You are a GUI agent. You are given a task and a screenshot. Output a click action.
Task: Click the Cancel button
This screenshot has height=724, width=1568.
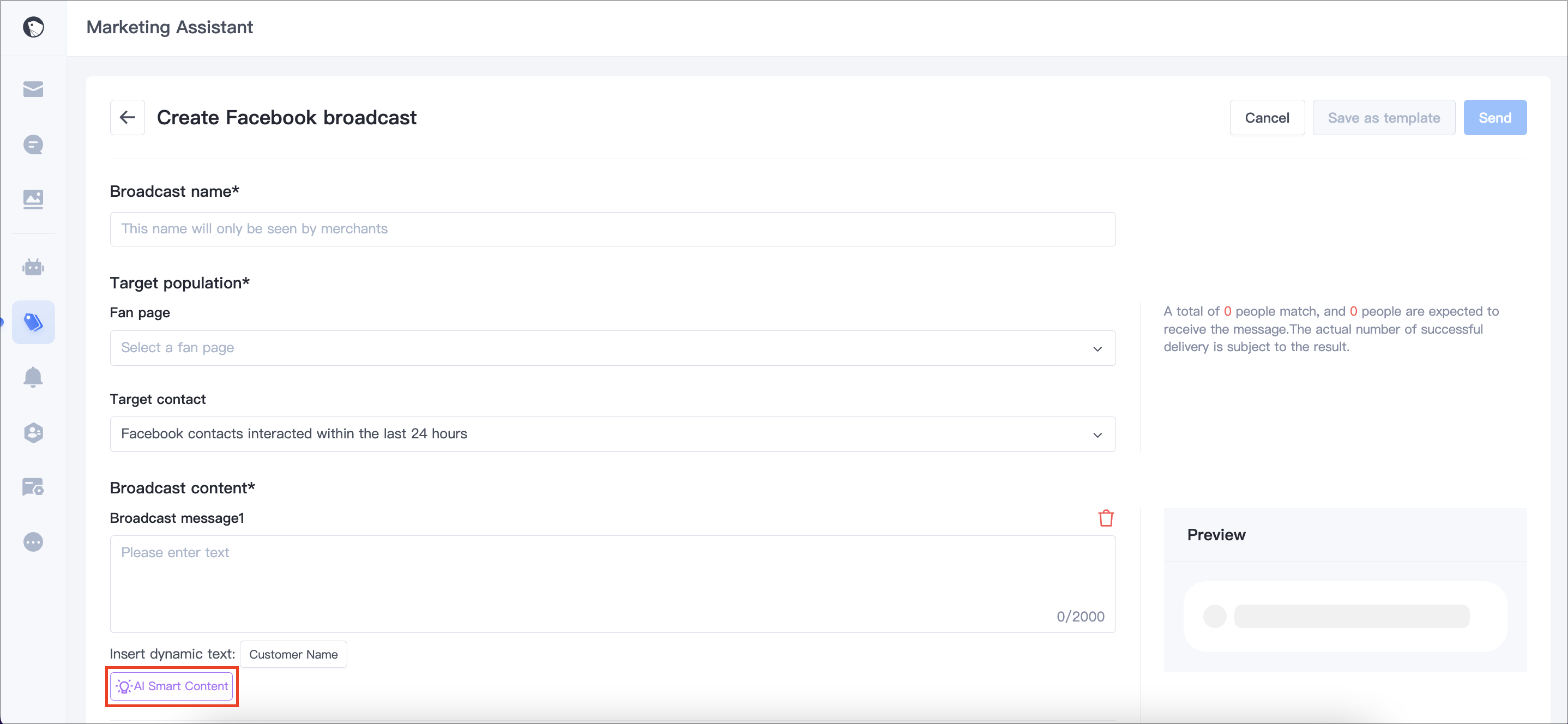tap(1267, 118)
